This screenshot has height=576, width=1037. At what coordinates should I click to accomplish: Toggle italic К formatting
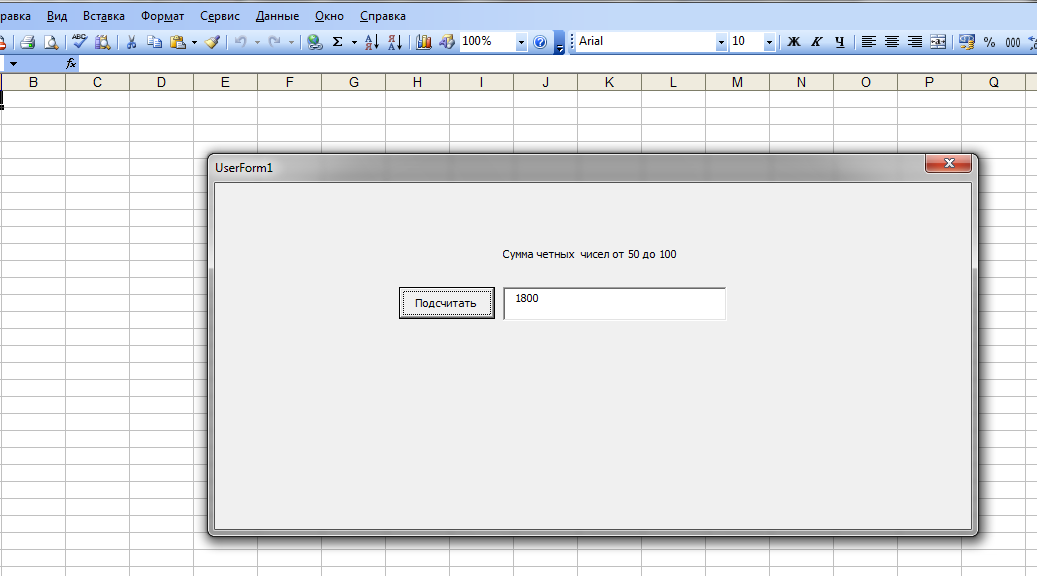(817, 42)
